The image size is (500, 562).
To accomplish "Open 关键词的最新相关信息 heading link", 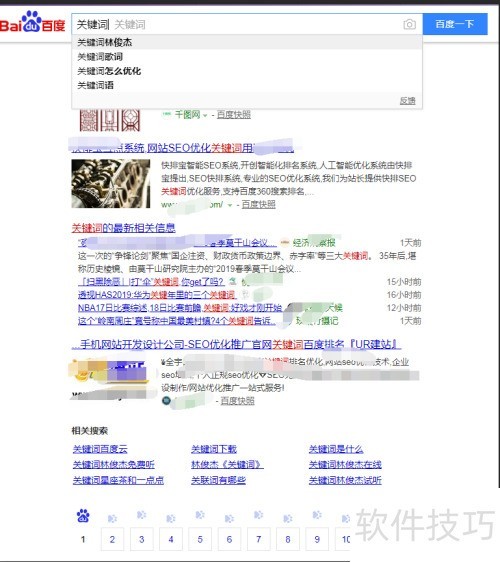I will (123, 228).
